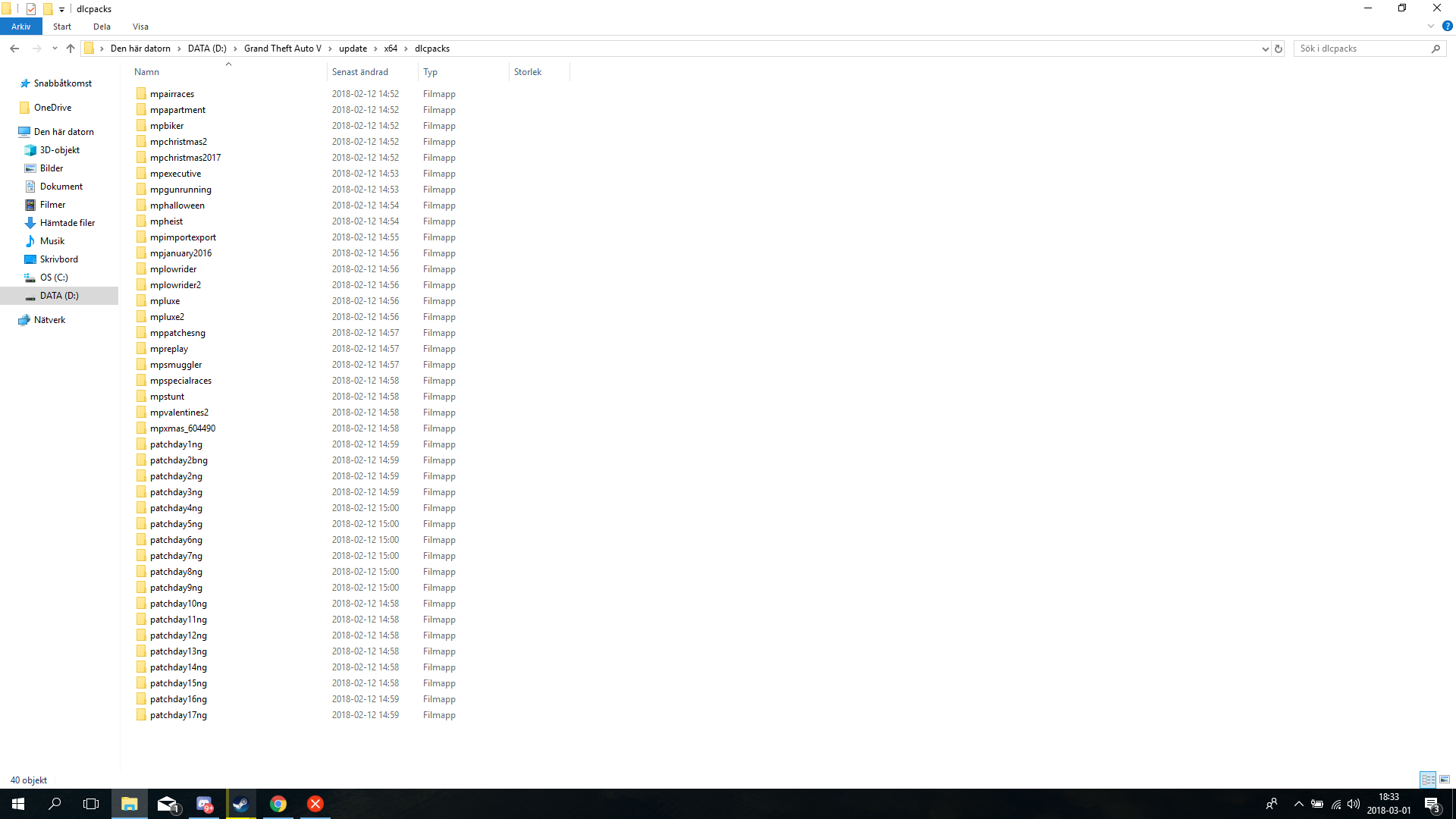1456x819 pixels.
Task: Open the Visa ribbon tab
Action: coord(140,27)
